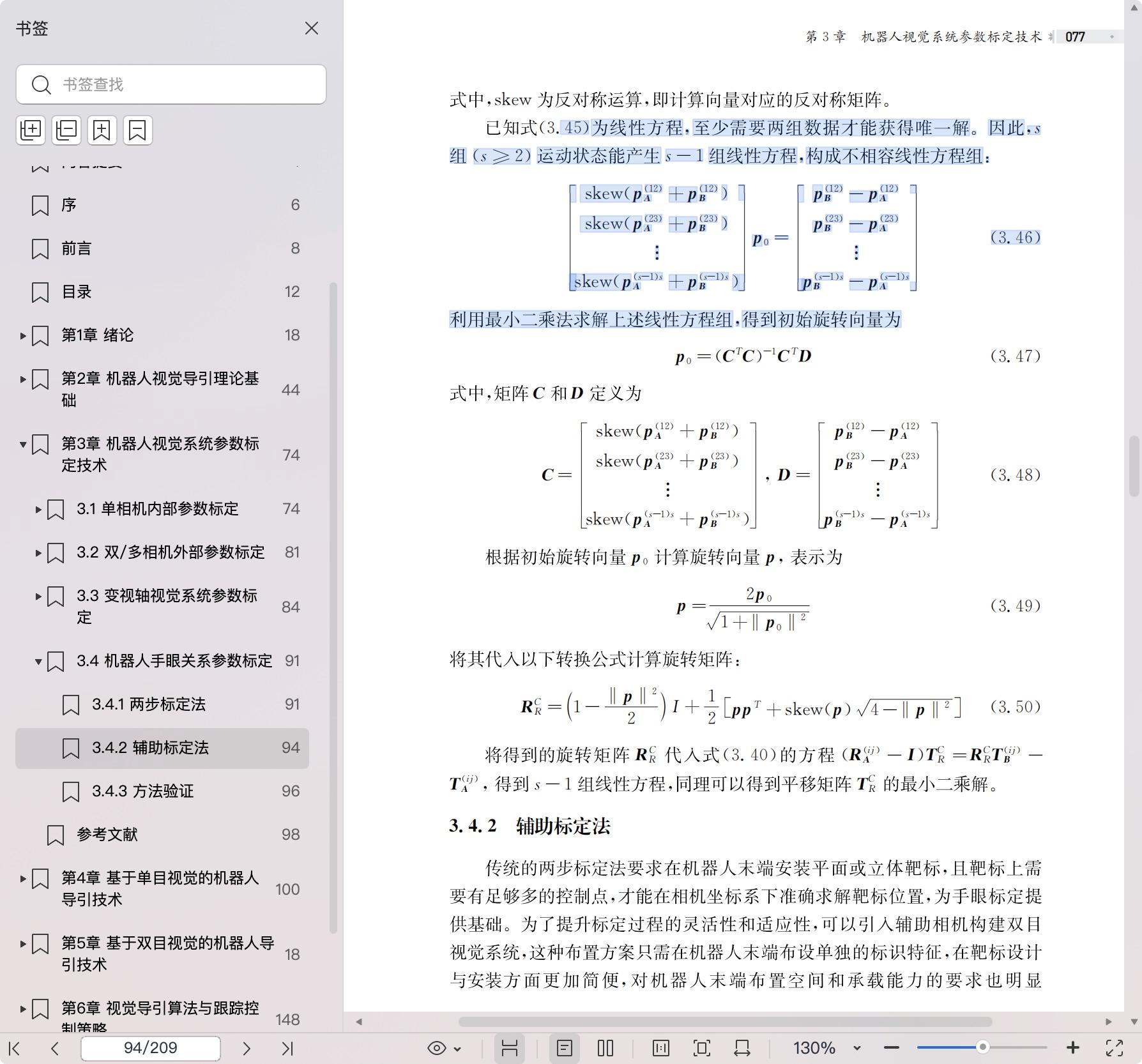Click the document horizontal scrollbar
1142x1064 pixels.
[x=726, y=1021]
